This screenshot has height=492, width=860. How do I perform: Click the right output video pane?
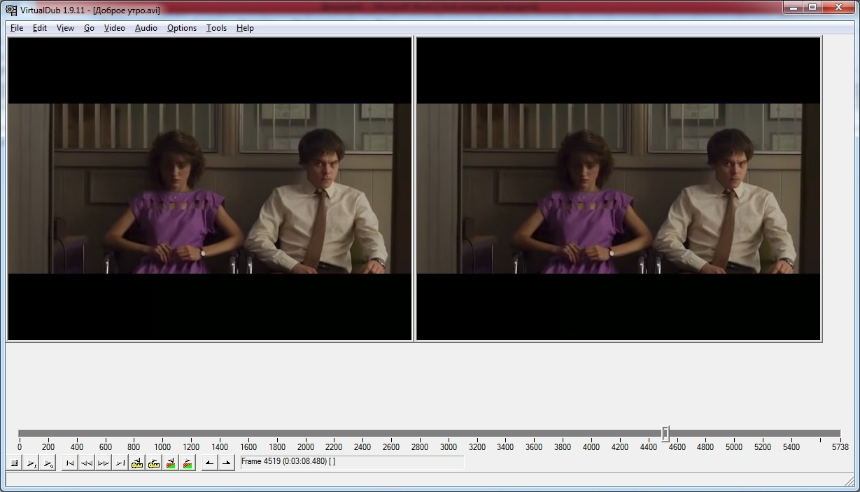click(x=619, y=189)
